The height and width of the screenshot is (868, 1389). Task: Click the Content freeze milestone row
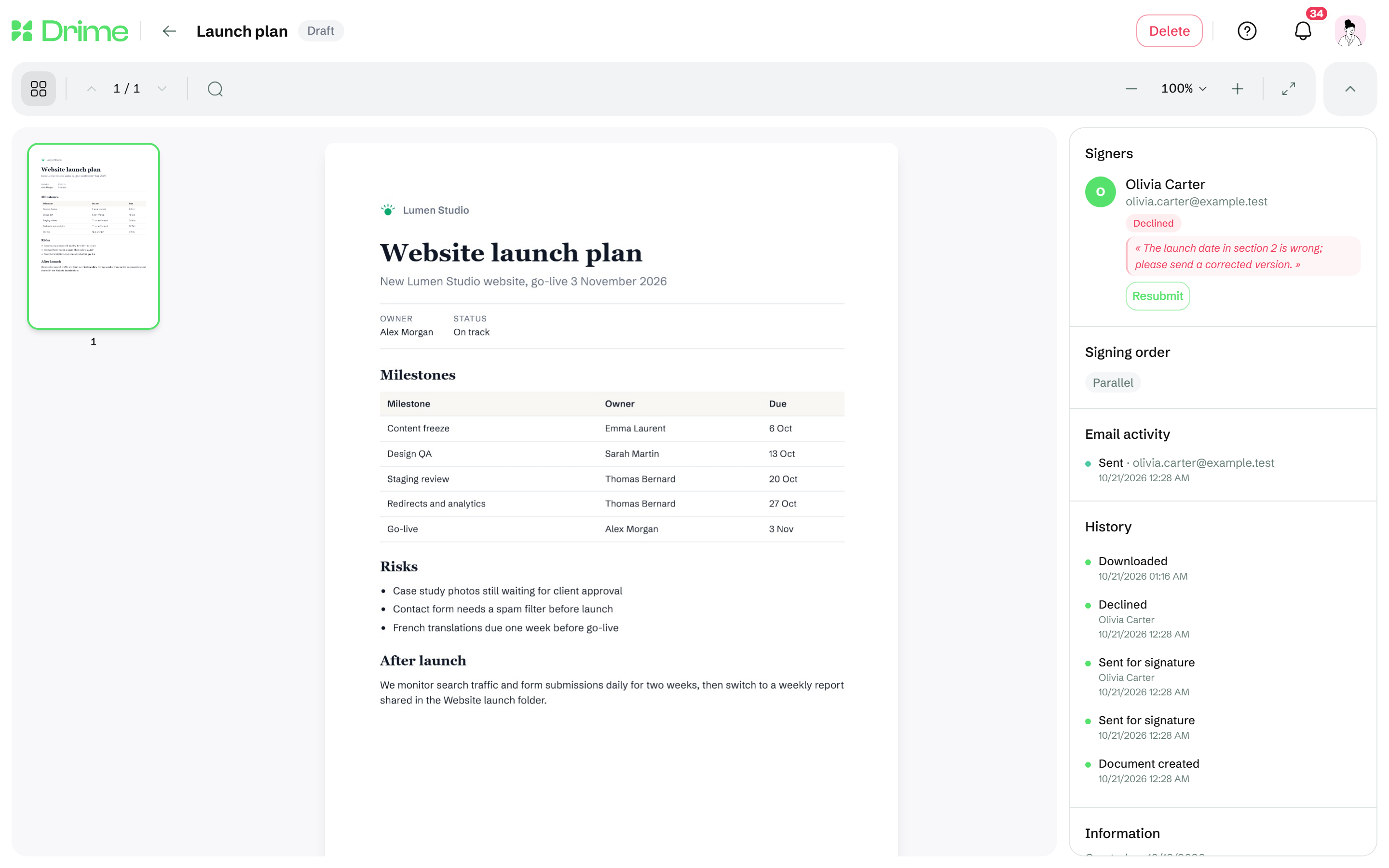coord(612,428)
